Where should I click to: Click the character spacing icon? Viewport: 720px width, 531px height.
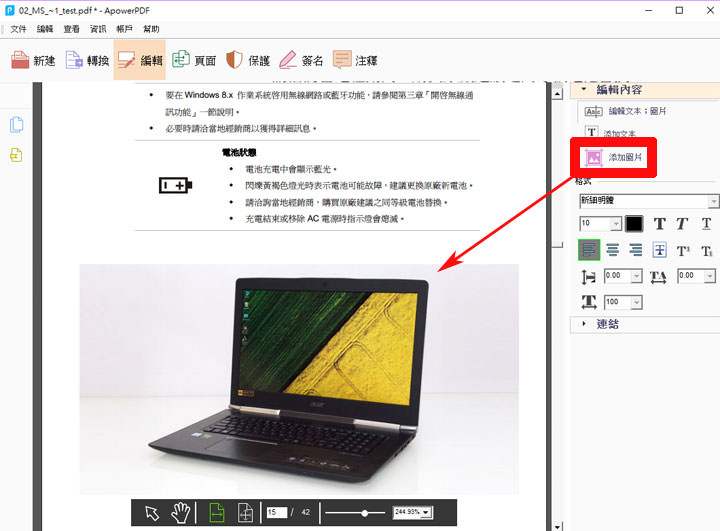pyautogui.click(x=658, y=277)
